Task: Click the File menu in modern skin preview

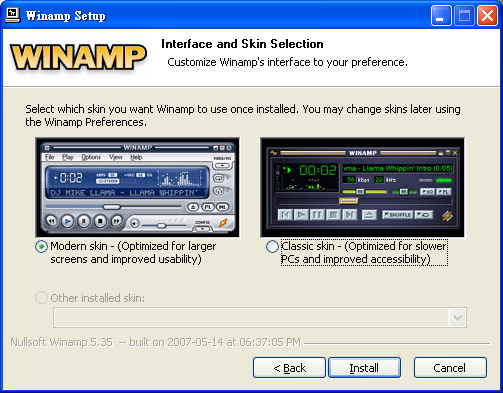Action: [x=50, y=157]
